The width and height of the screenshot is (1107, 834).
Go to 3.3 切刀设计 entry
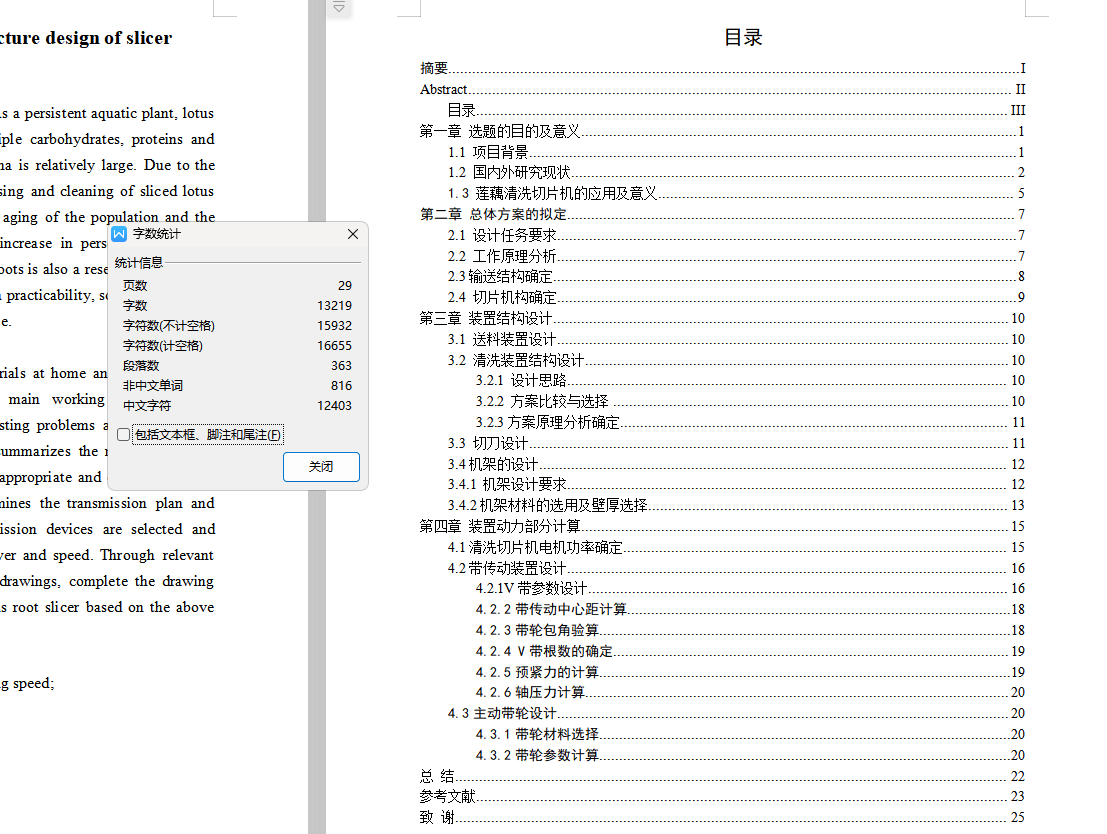coord(736,443)
